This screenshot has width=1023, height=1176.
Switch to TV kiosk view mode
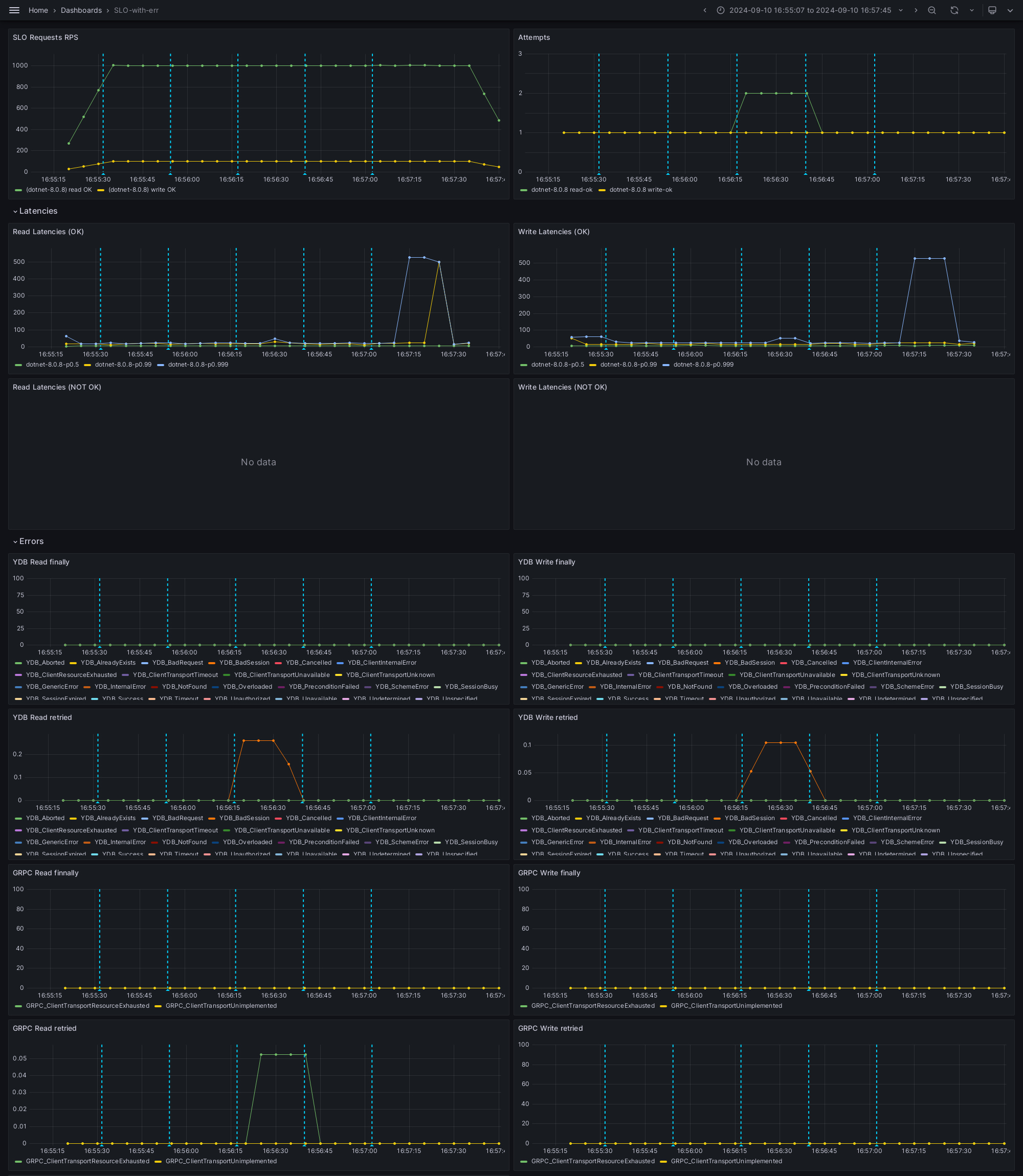992,10
